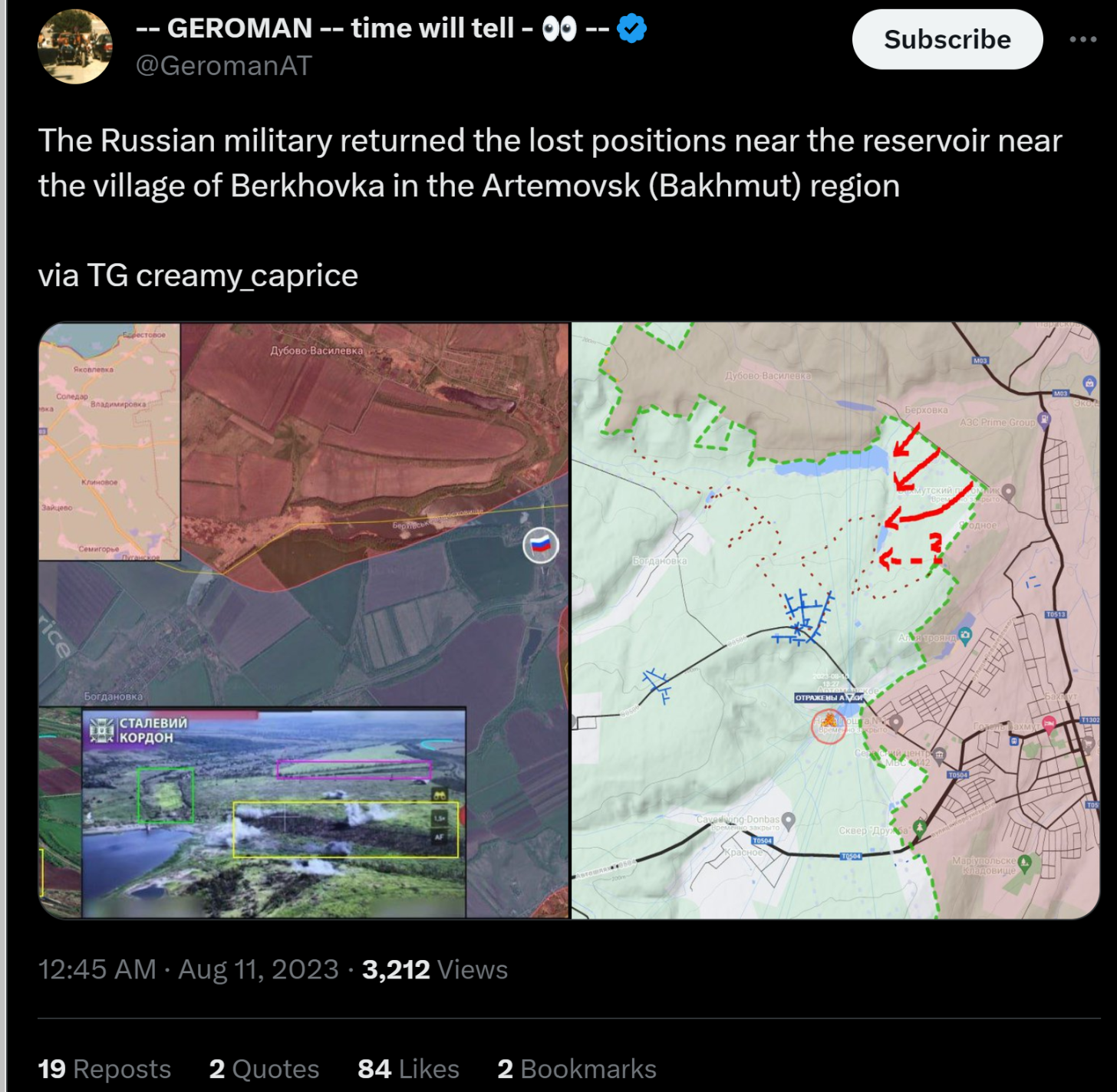Open the @GeromanAT handle link
Screen dimensions: 1117x1092
click(223, 66)
